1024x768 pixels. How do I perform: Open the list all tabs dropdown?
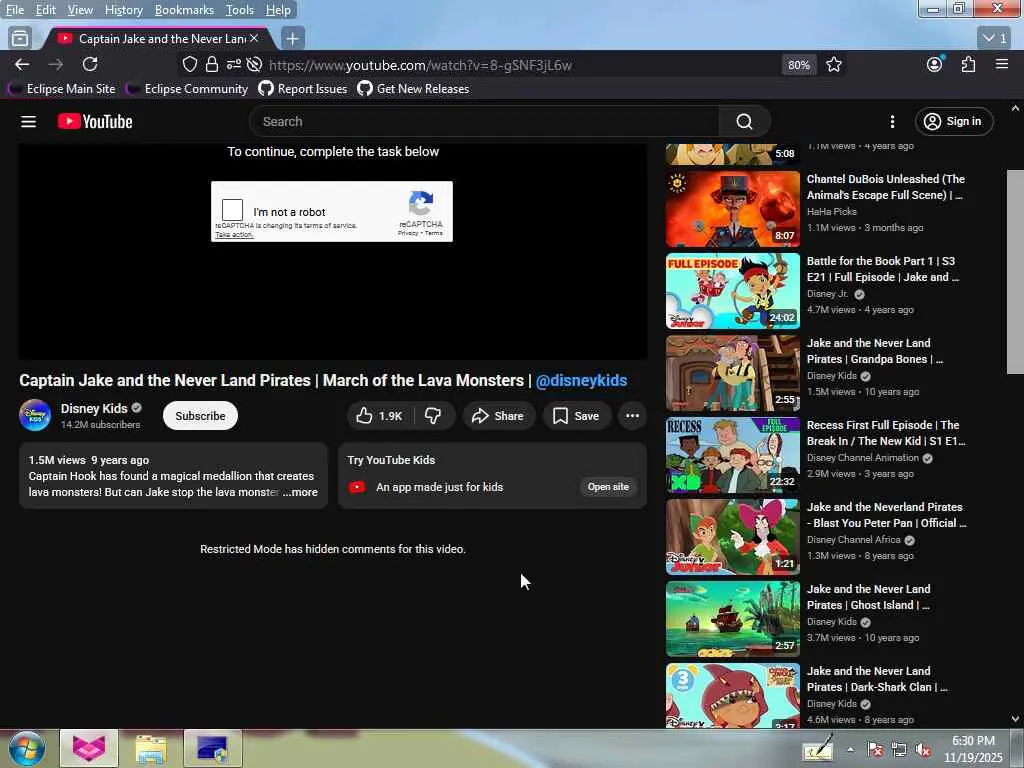995,39
